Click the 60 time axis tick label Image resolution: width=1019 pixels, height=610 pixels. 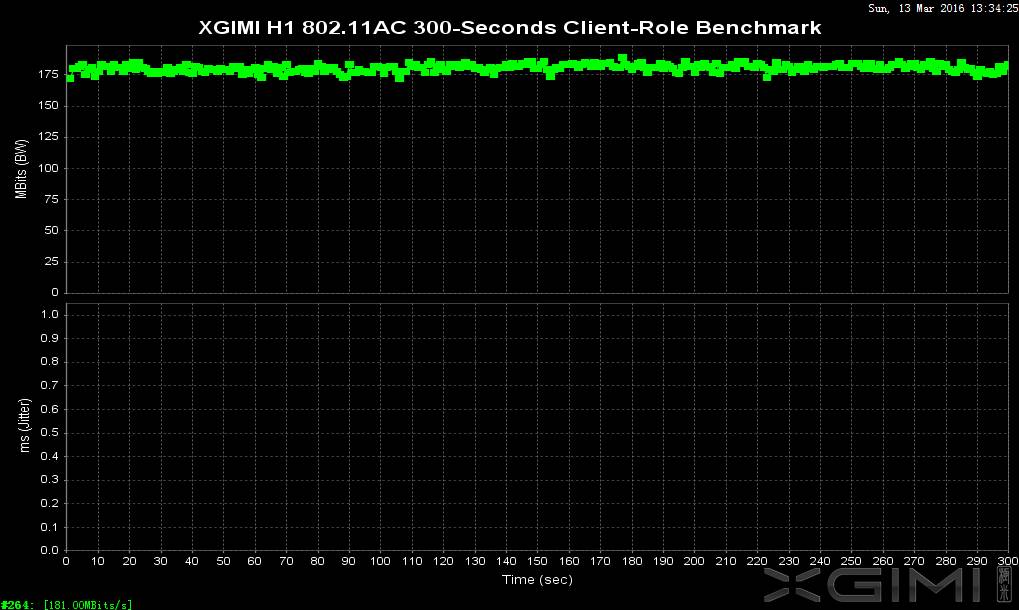(x=255, y=561)
